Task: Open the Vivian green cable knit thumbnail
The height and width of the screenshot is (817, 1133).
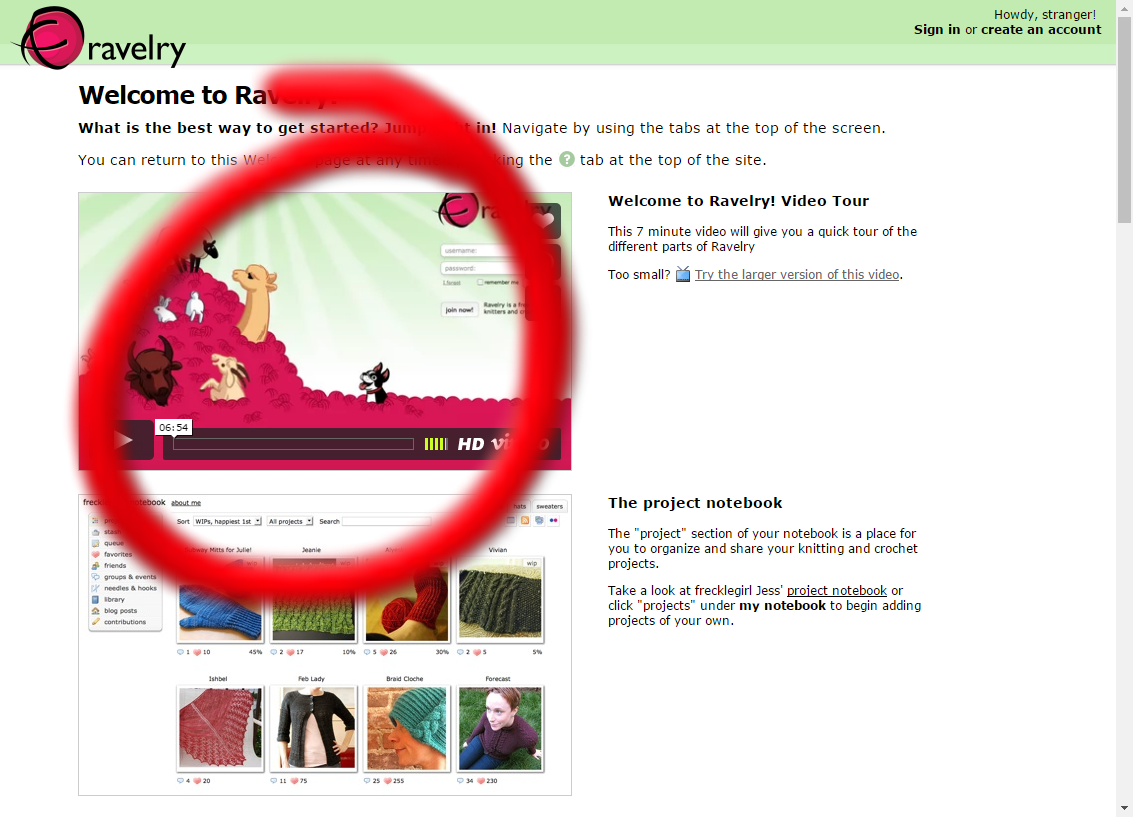Action: (x=500, y=600)
